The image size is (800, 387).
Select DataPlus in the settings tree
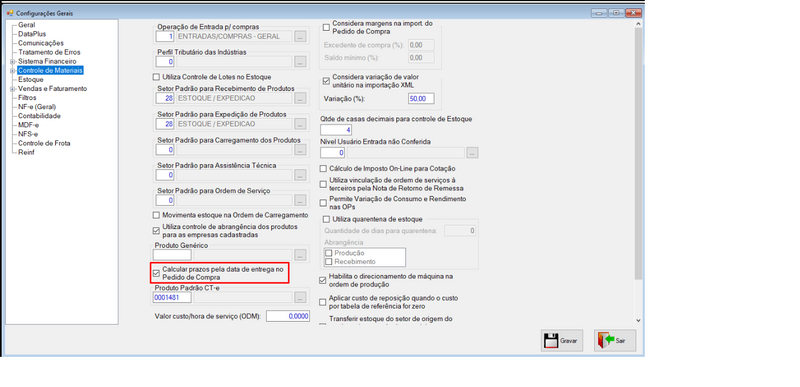click(32, 34)
